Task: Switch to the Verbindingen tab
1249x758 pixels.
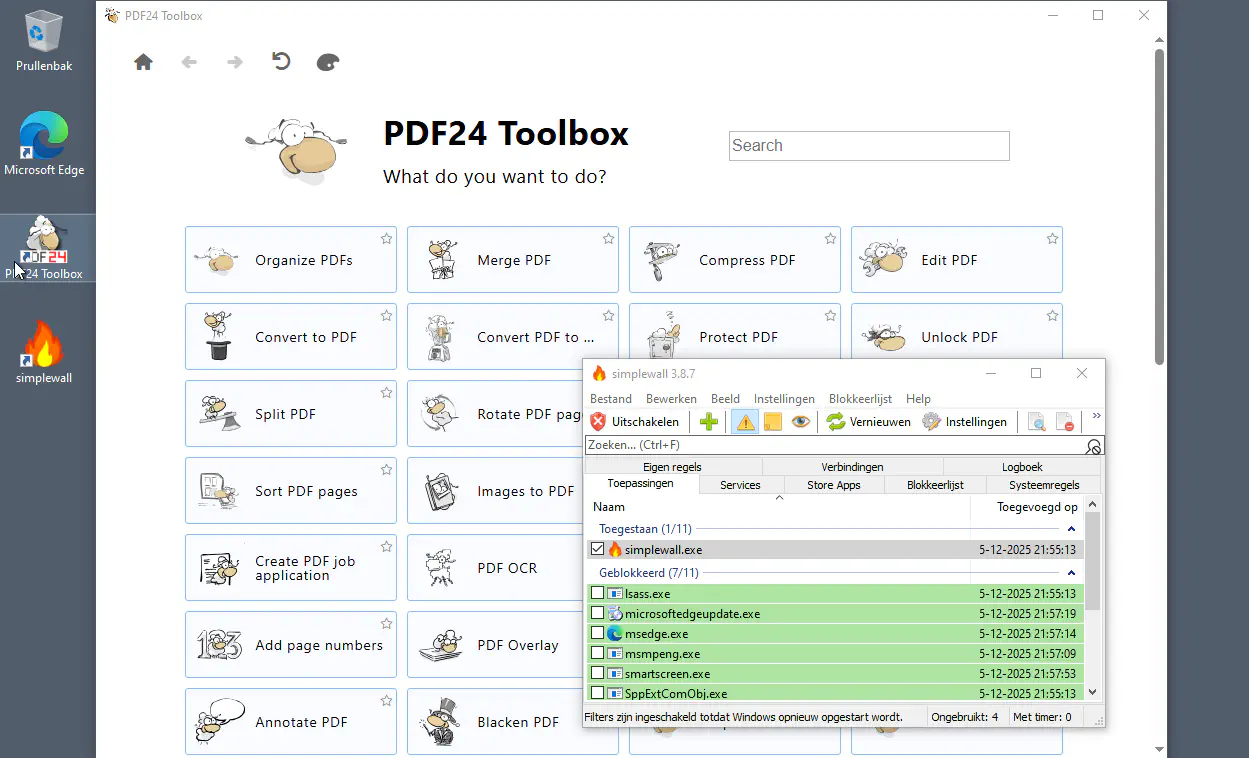Action: (852, 466)
